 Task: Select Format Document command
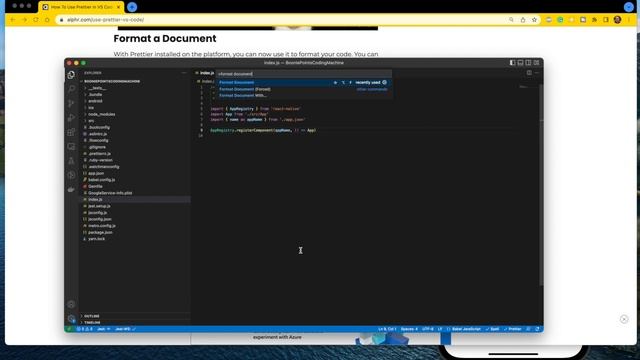[304, 82]
